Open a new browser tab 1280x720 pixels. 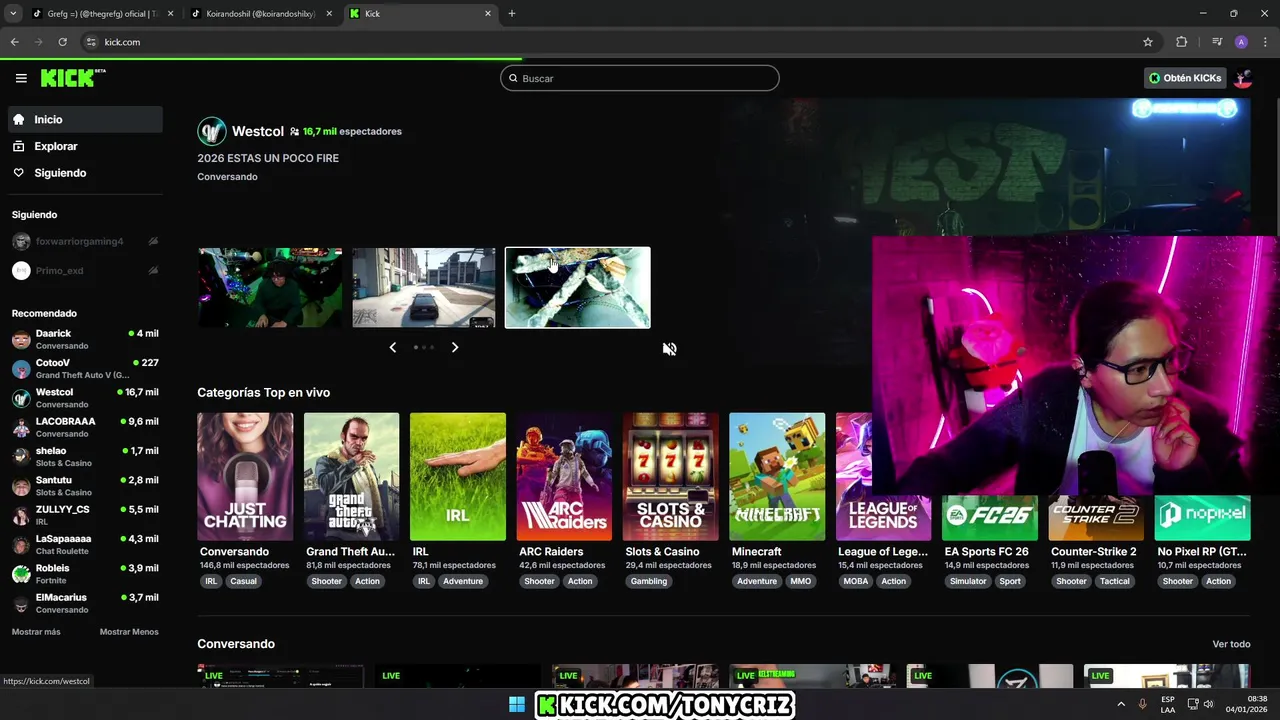(x=512, y=14)
